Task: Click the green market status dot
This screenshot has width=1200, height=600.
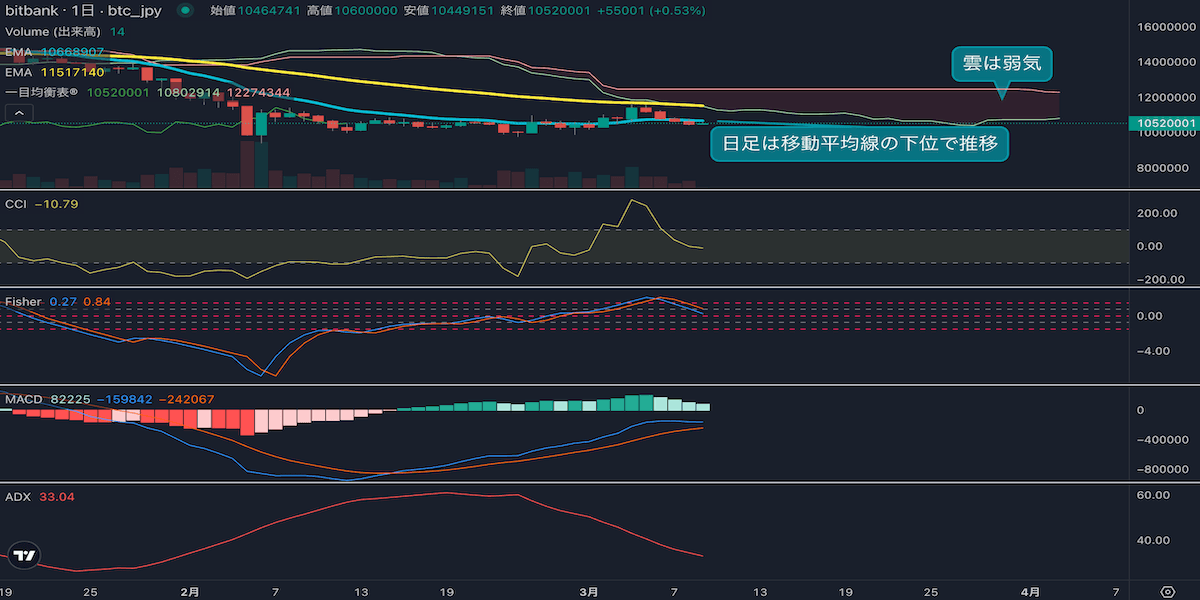Action: coord(184,11)
